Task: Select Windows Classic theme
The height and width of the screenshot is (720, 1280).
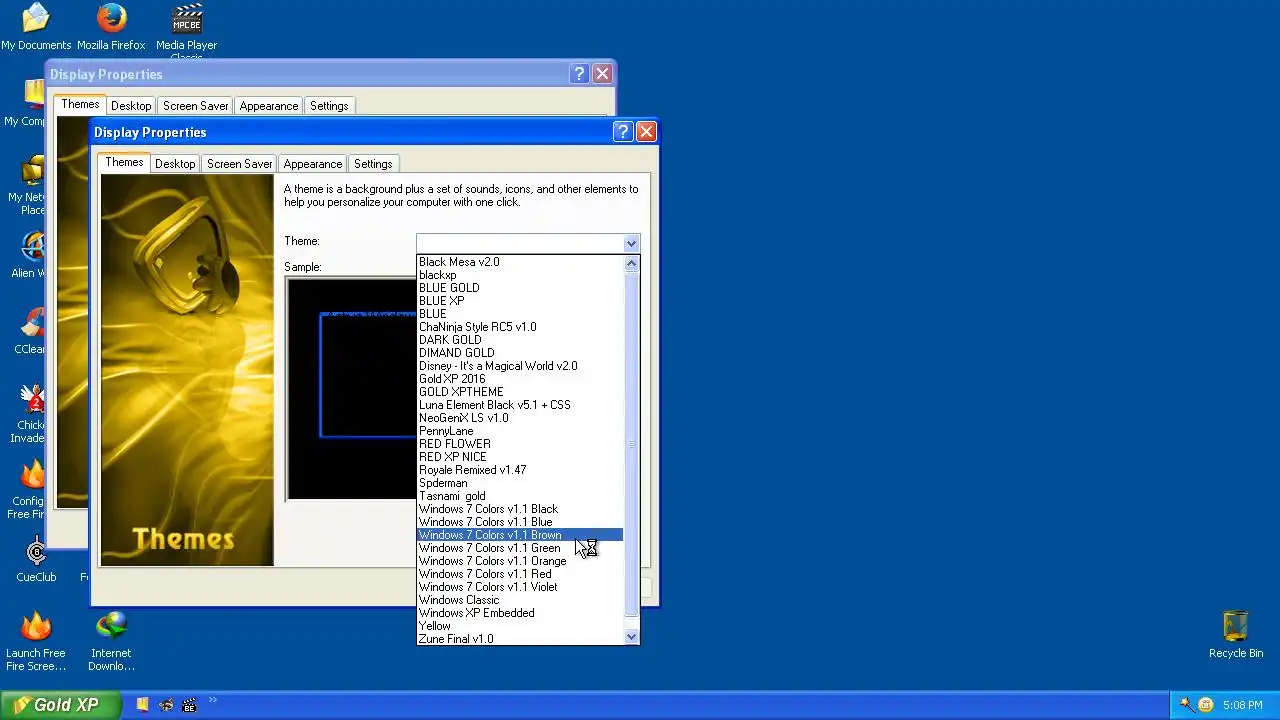Action: [520, 600]
